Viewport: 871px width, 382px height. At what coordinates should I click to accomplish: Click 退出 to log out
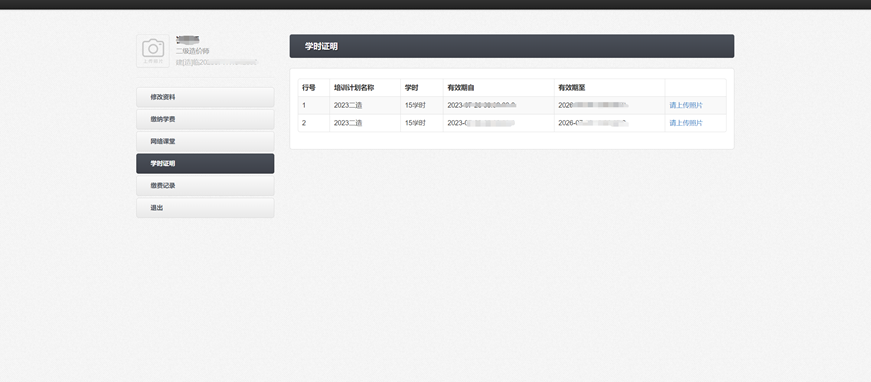pyautogui.click(x=205, y=208)
